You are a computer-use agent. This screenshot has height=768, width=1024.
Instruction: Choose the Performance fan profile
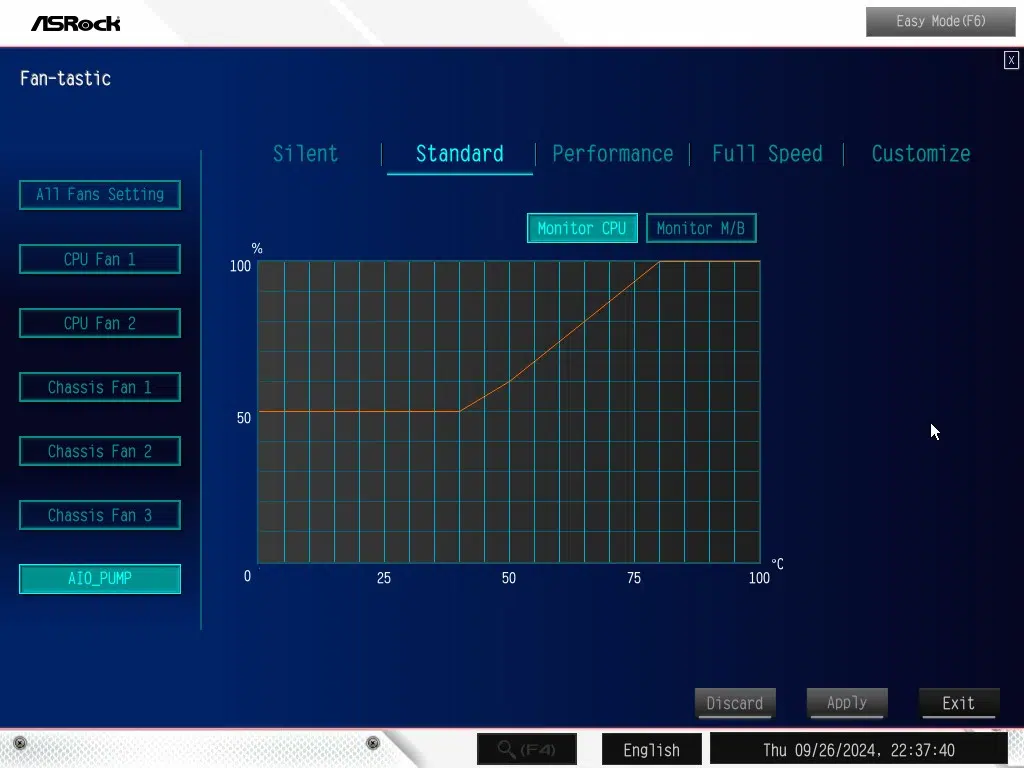(612, 154)
